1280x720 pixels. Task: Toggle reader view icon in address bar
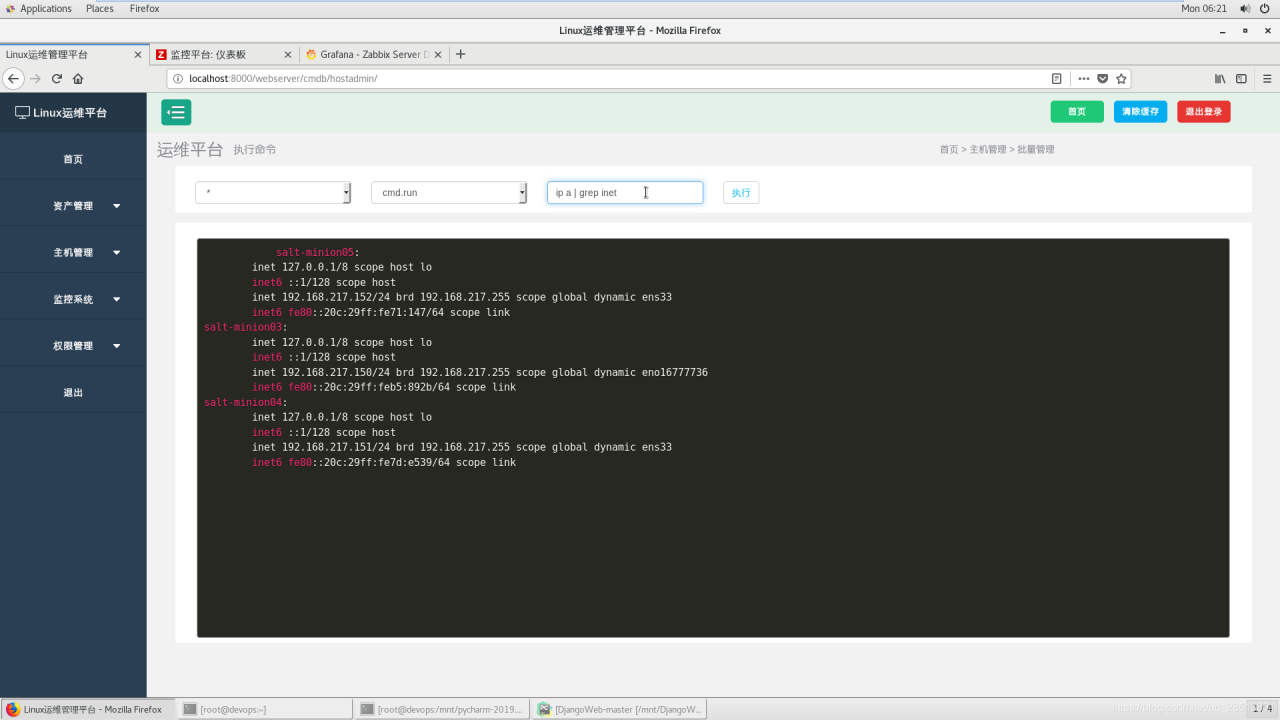[x=1056, y=79]
